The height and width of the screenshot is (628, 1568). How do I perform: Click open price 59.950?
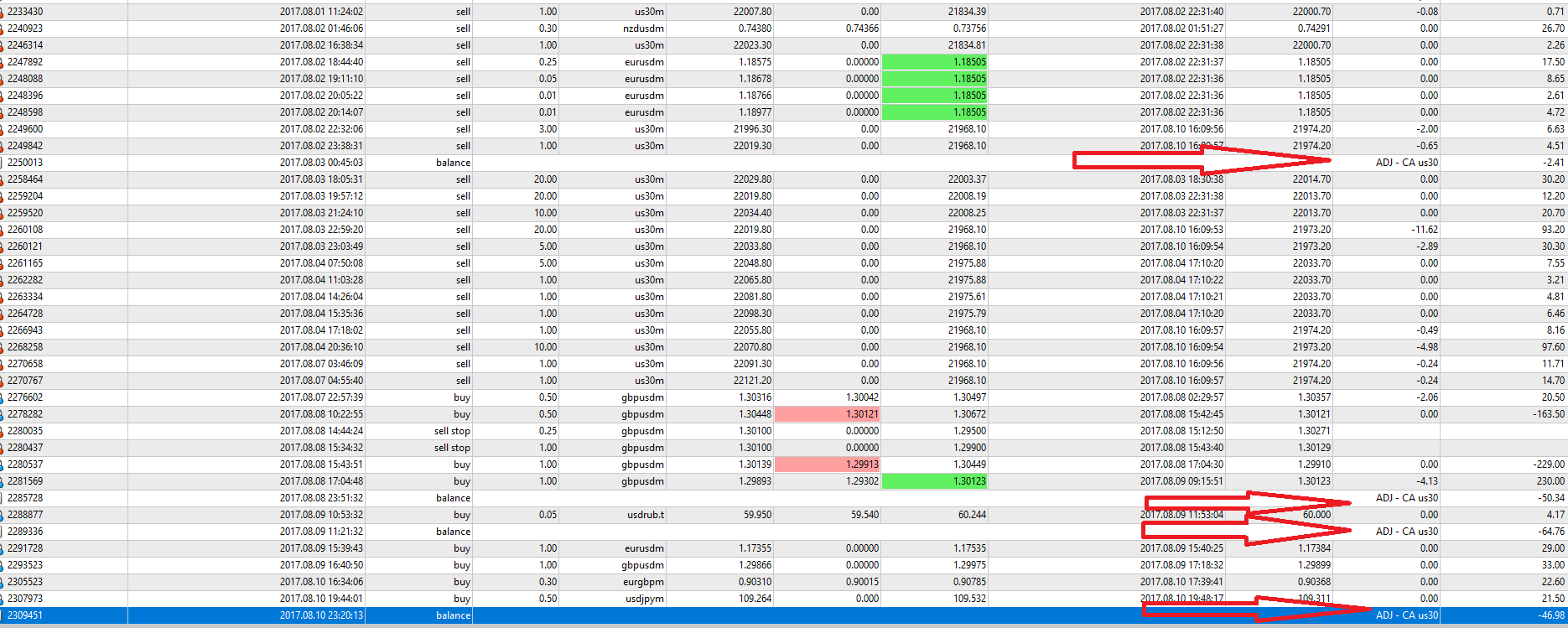point(757,515)
